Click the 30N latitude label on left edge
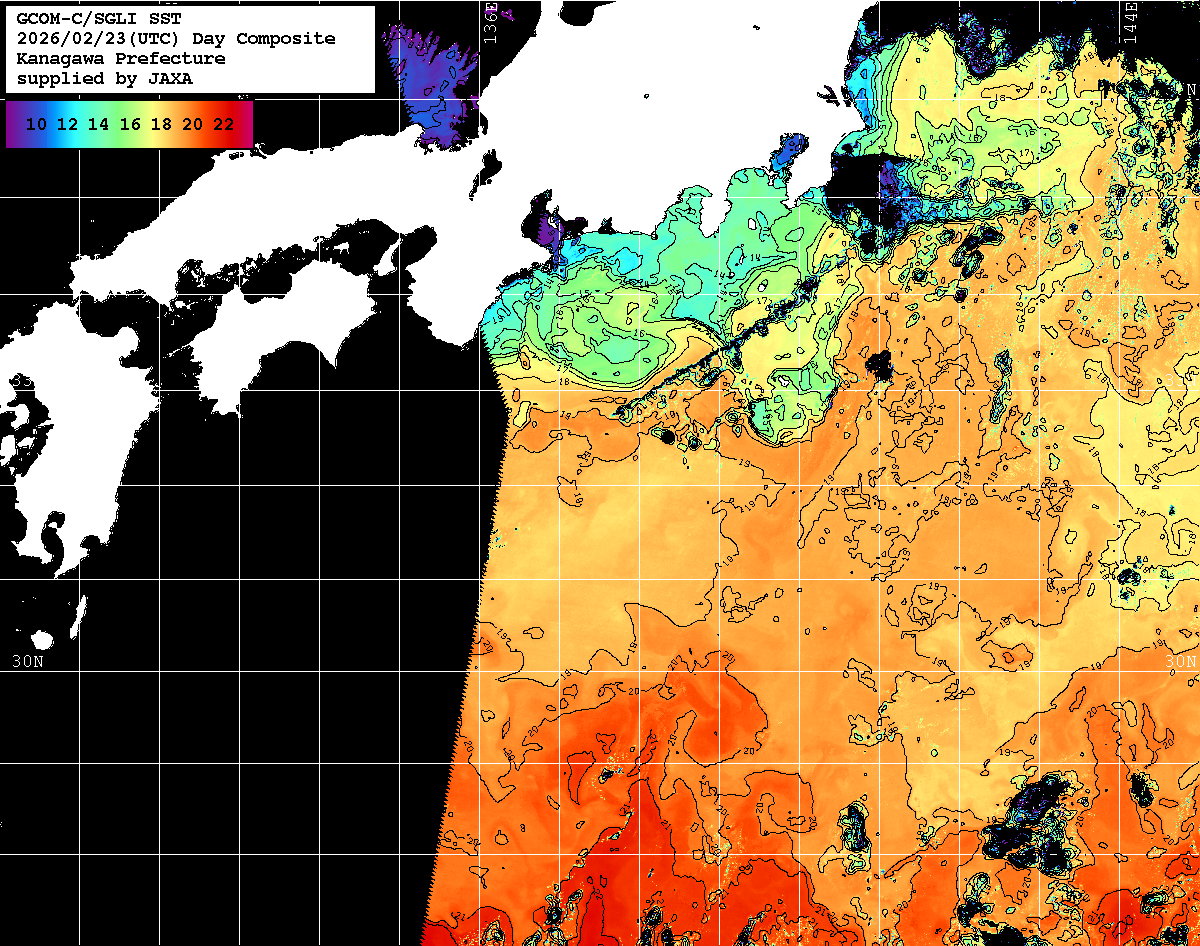This screenshot has height=946, width=1200. (x=27, y=661)
